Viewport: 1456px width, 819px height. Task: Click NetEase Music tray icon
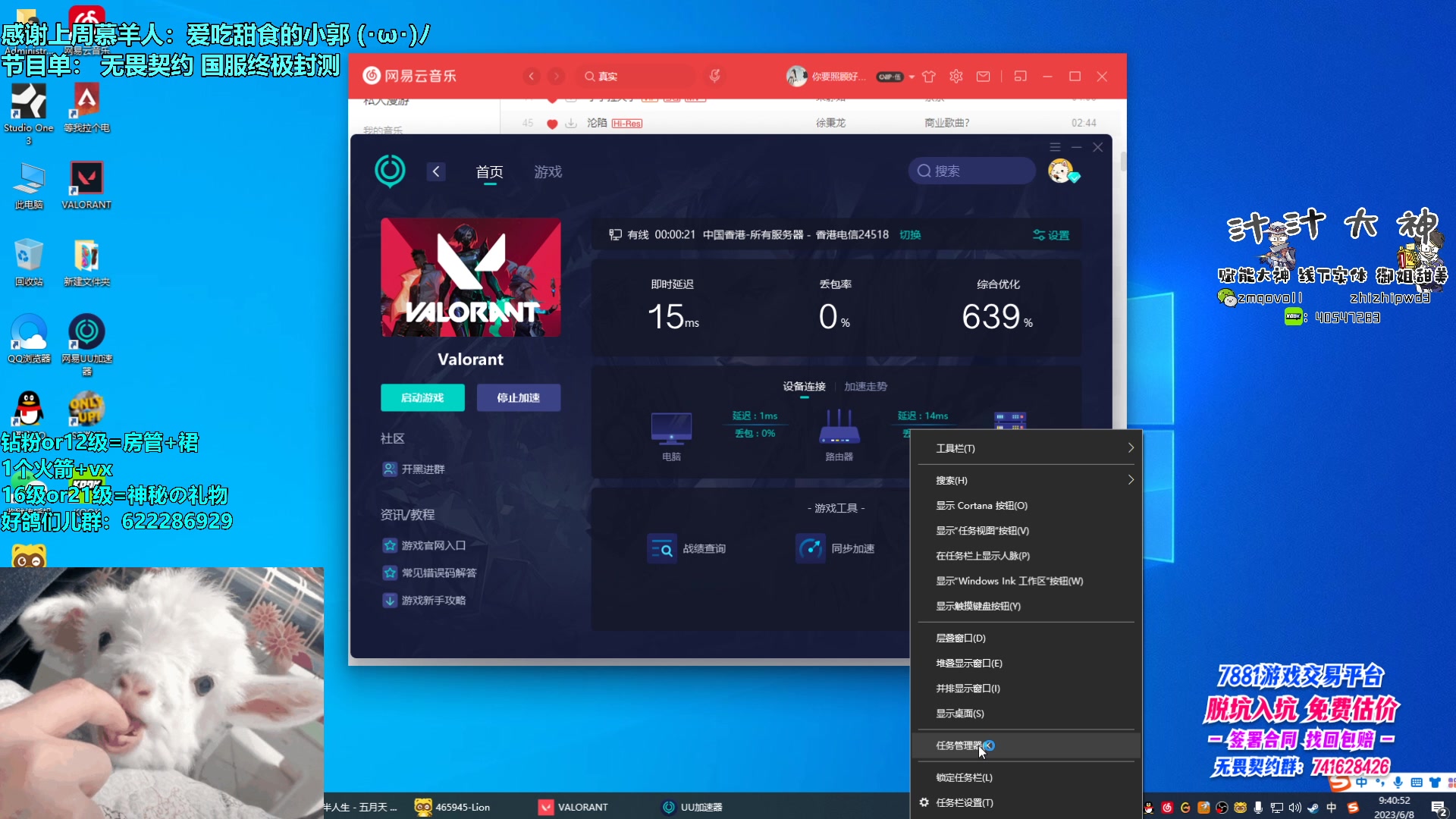coord(1167,808)
